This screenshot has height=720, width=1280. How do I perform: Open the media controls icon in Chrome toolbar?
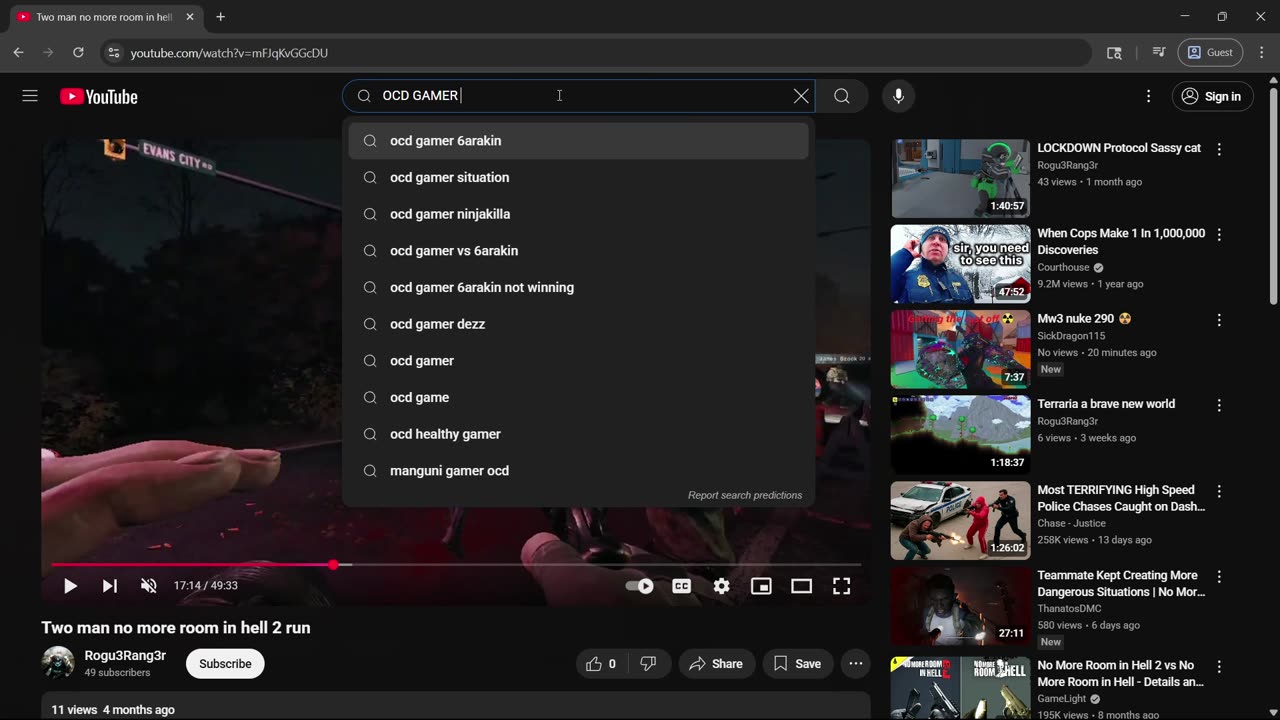pos(1159,53)
